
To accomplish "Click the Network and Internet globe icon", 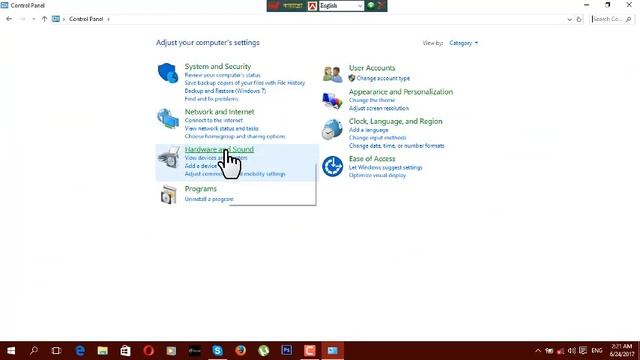I will [168, 118].
